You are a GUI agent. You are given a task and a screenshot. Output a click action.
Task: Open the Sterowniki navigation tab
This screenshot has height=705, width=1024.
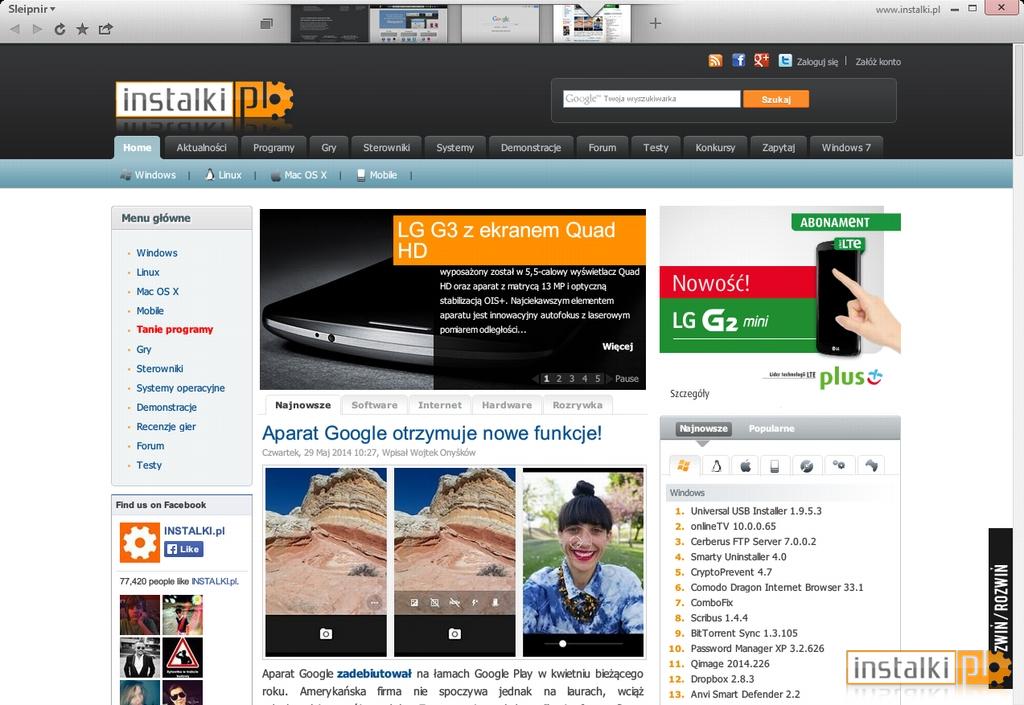tap(387, 148)
